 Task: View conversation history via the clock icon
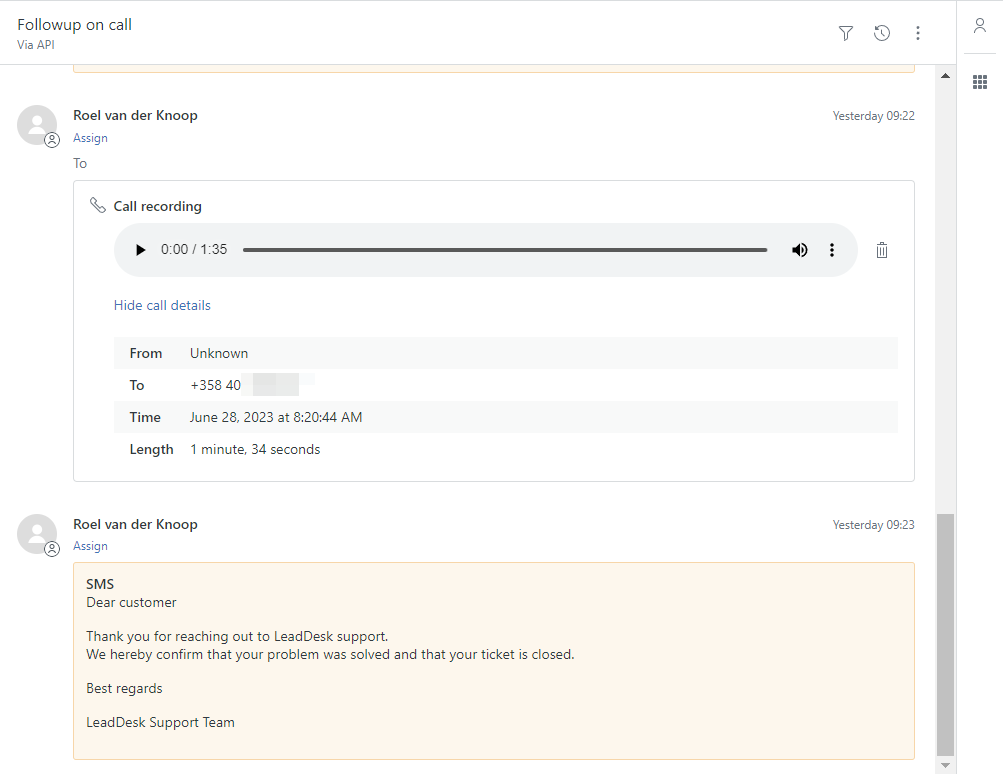point(881,33)
